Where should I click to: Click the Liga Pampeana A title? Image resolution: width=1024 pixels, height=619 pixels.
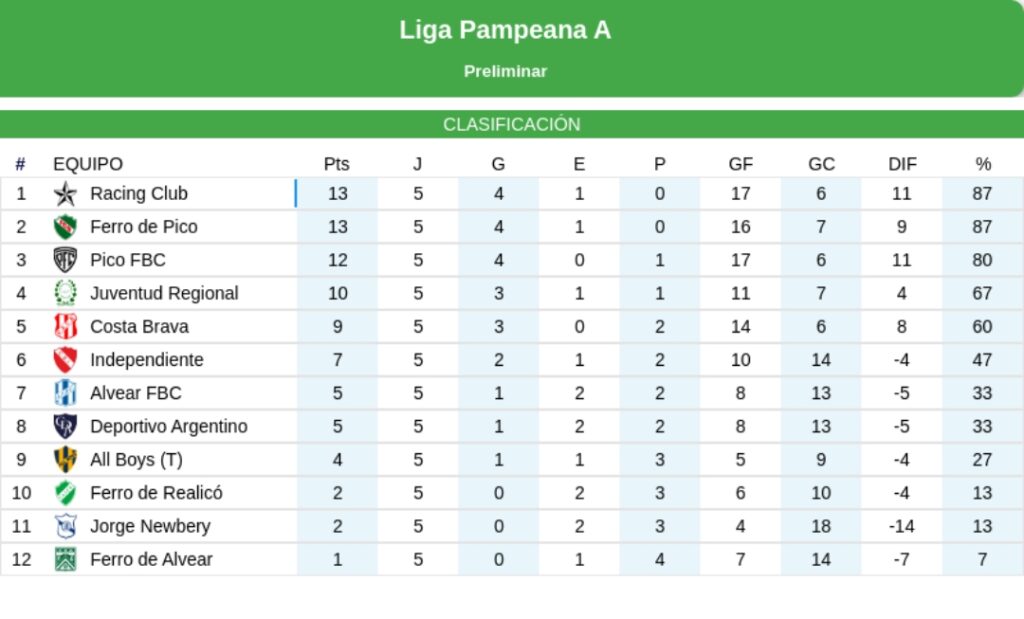[x=505, y=30]
